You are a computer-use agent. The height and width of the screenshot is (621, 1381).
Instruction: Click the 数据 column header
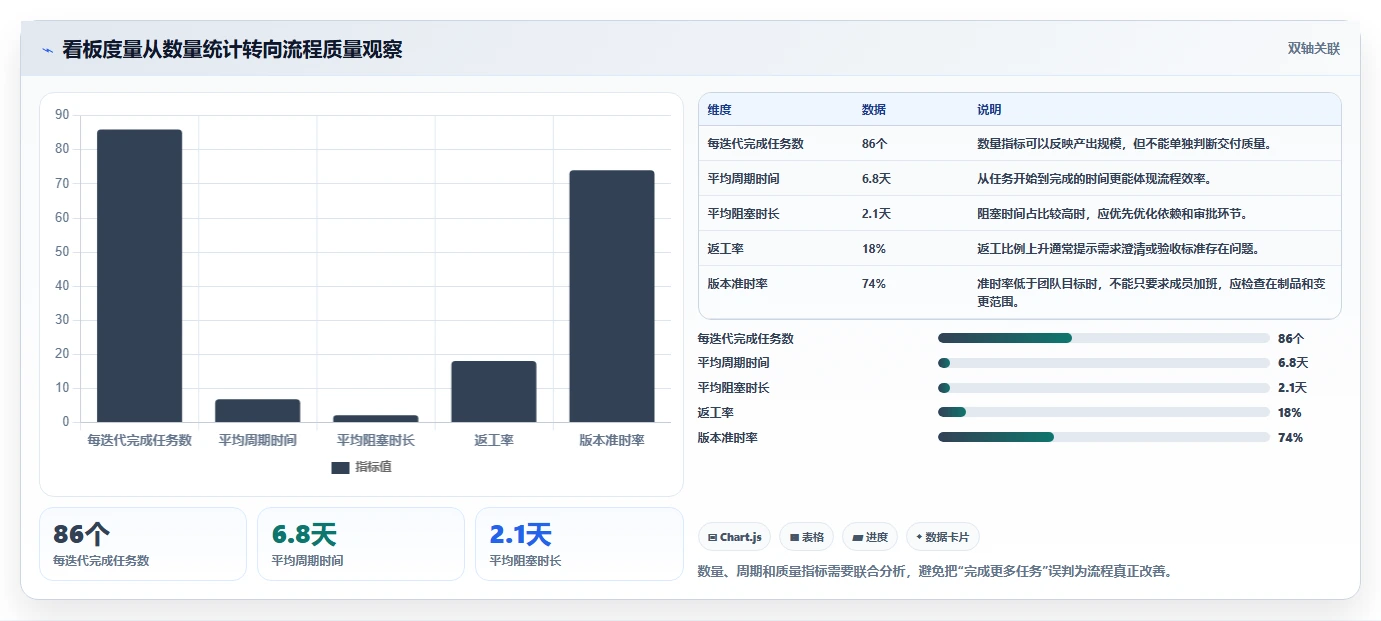point(873,110)
